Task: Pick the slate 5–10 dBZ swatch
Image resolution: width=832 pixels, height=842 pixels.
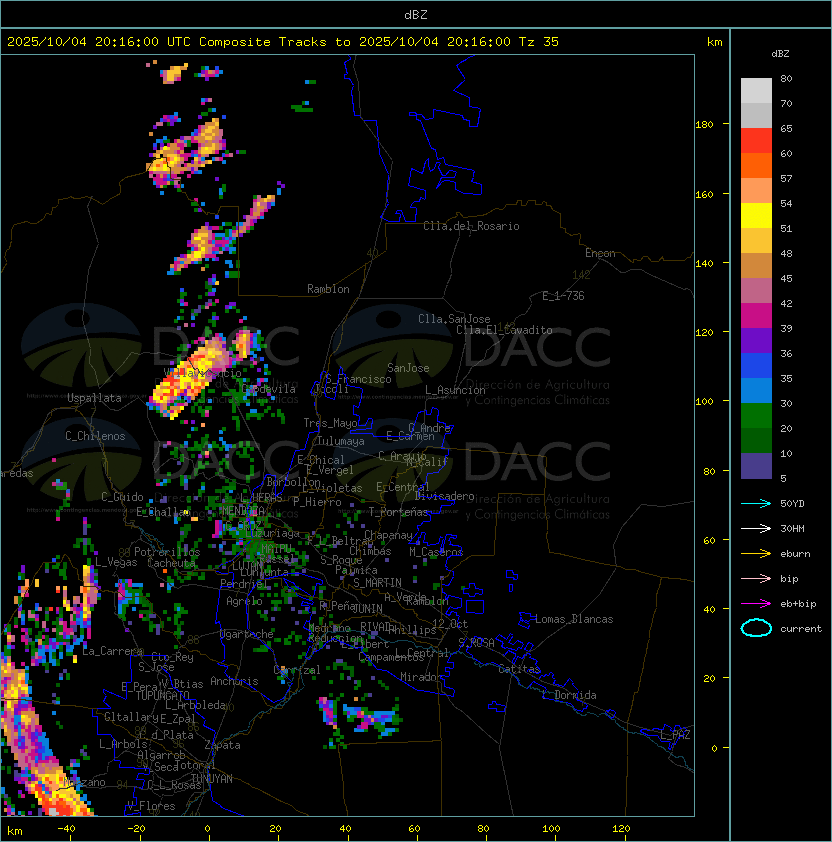Action: [x=756, y=466]
